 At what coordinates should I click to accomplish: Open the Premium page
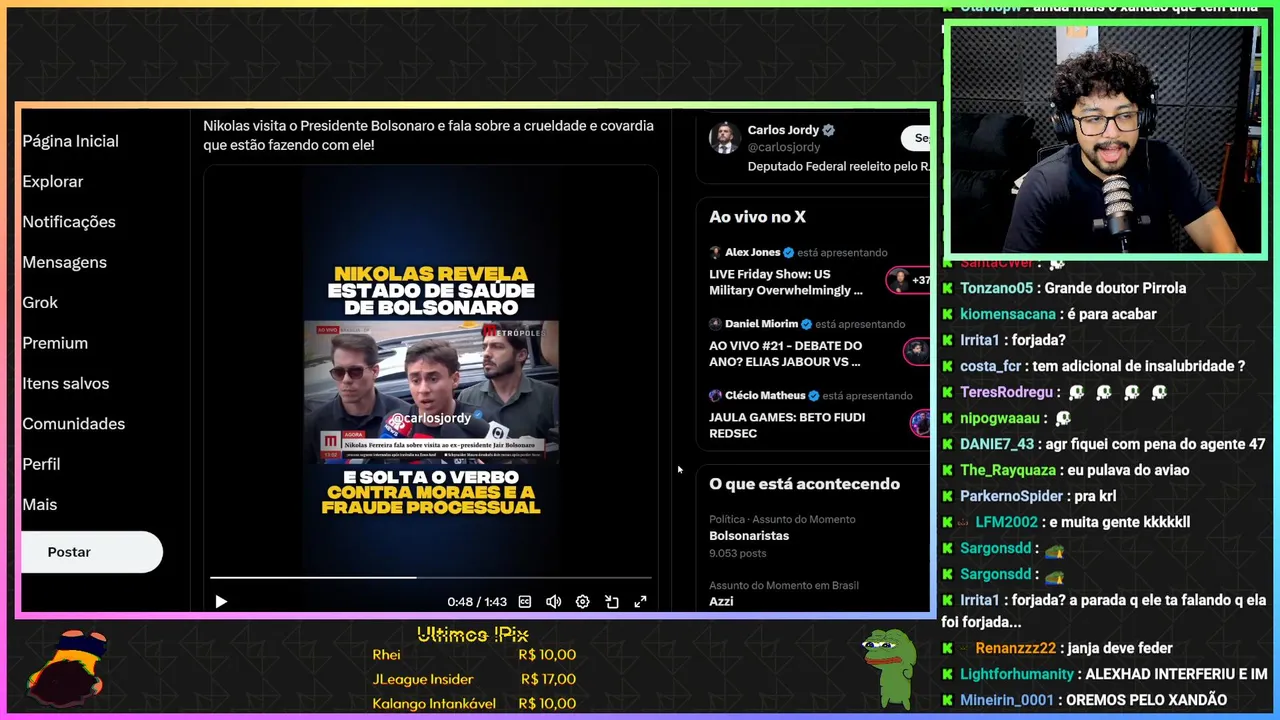tap(55, 342)
